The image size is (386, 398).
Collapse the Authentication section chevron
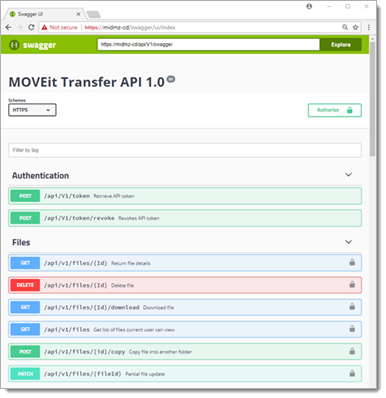[348, 175]
